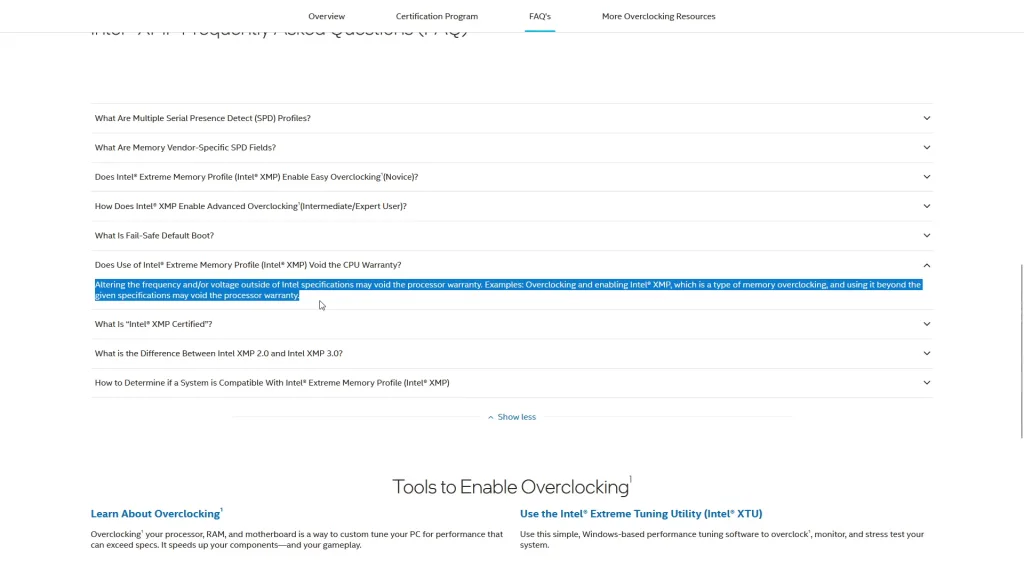1024x576 pixels.
Task: Click "Does Use of Intel XMP Void the CPU Warranty?"
Action: pos(248,265)
